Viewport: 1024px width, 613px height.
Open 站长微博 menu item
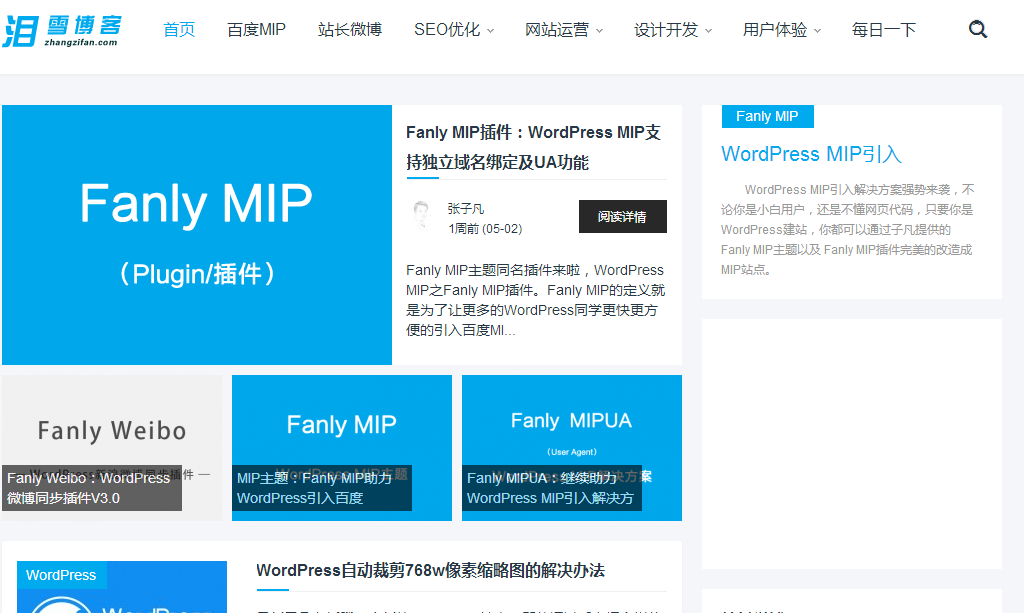tap(349, 30)
